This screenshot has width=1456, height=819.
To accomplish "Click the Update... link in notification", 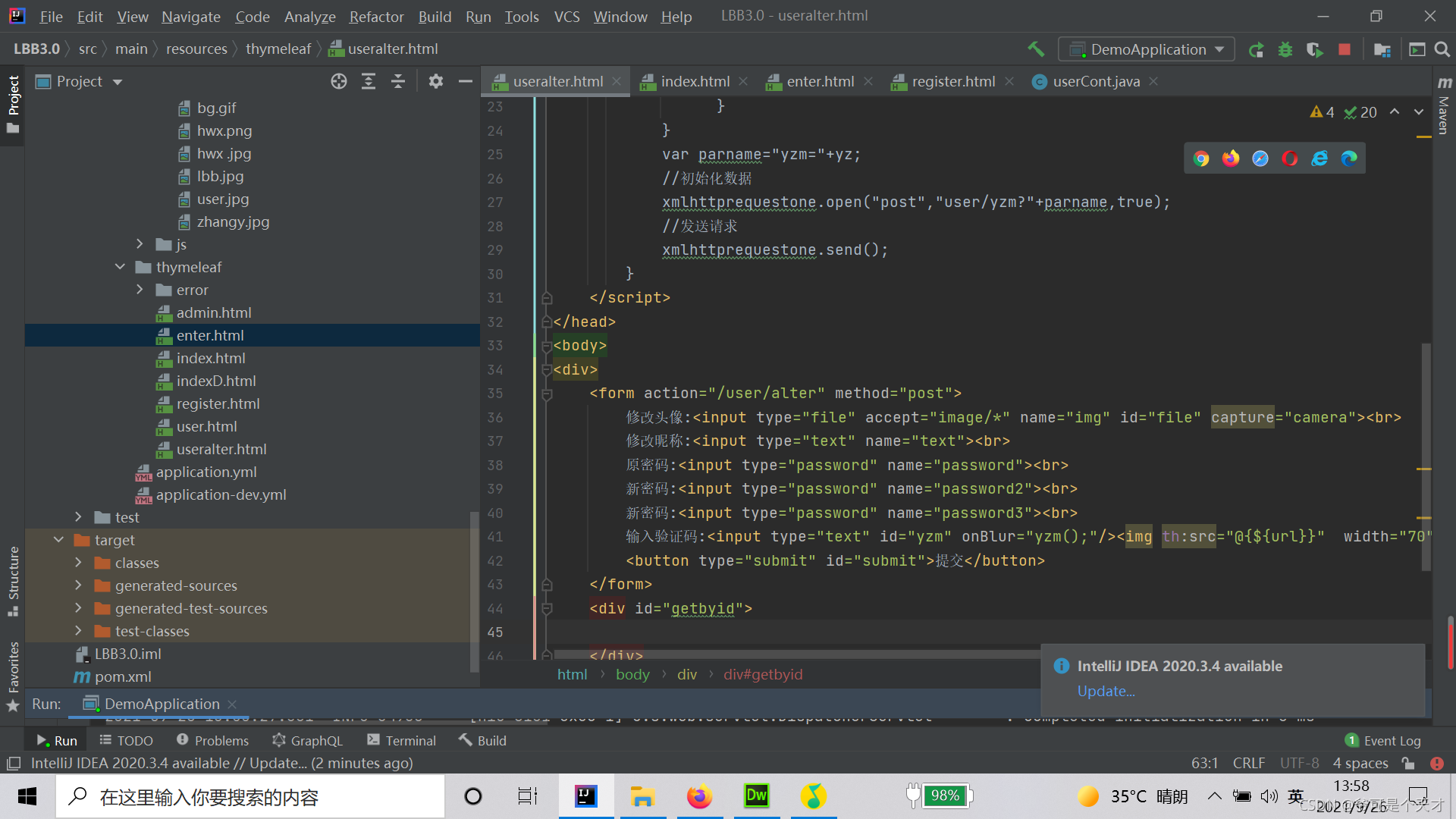I will pyautogui.click(x=1106, y=692).
